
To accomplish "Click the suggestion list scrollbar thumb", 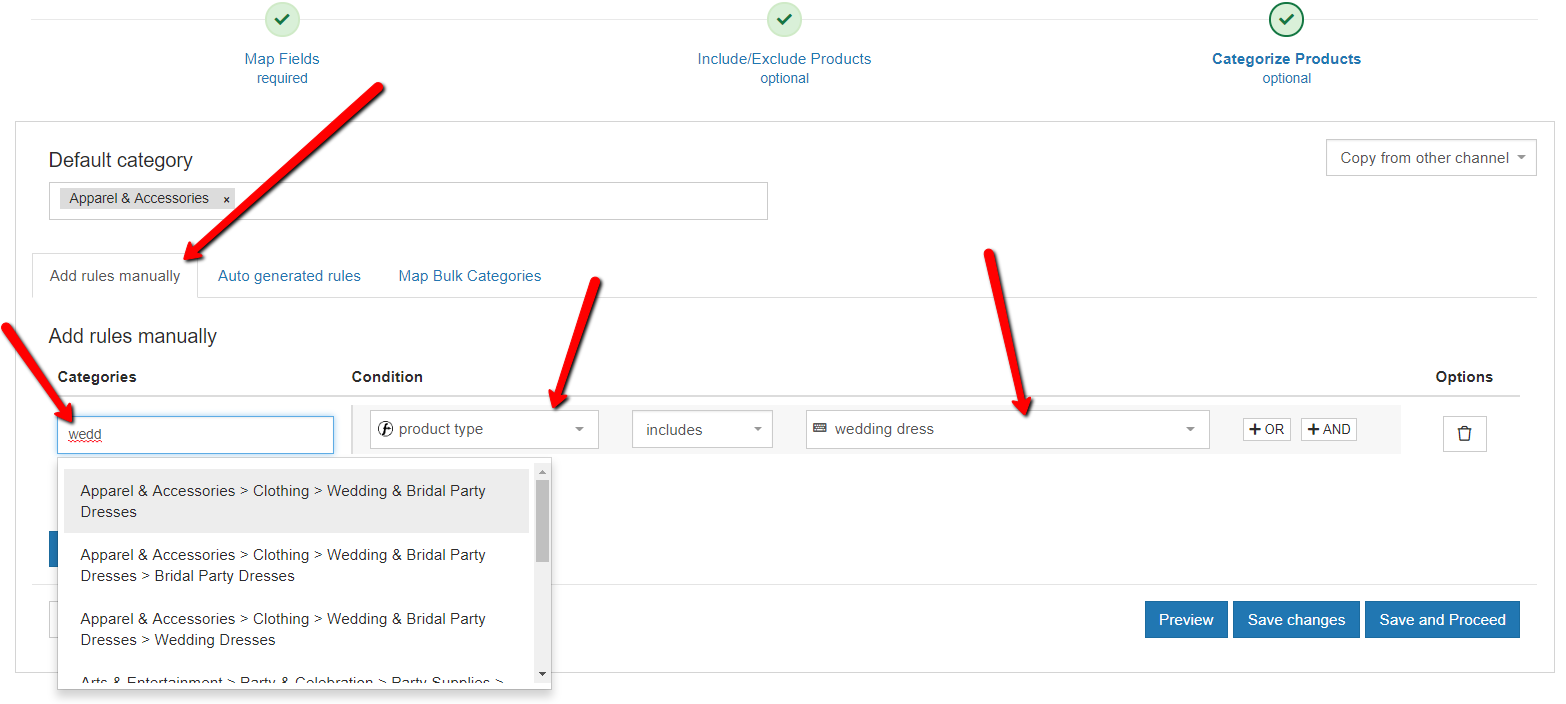I will (x=542, y=520).
